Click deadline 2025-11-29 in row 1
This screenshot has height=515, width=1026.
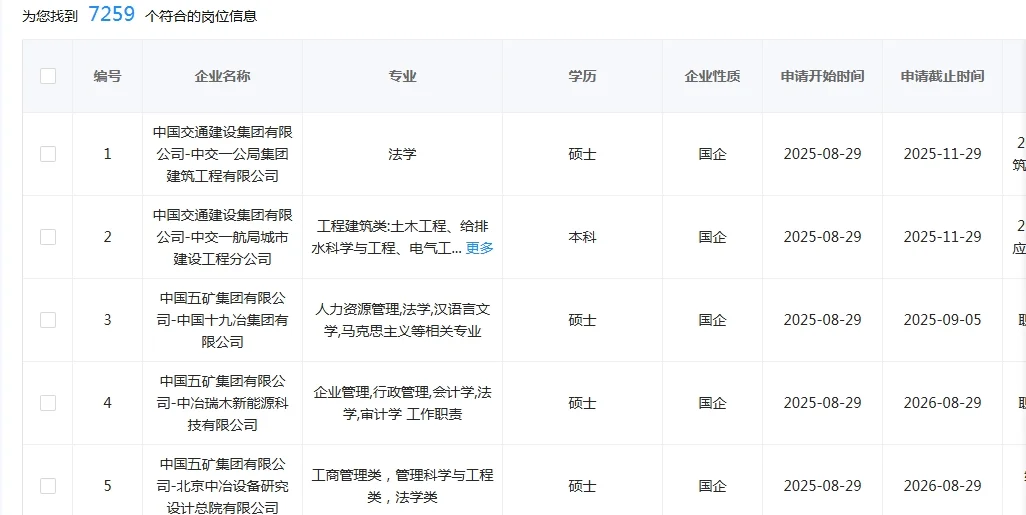click(942, 154)
